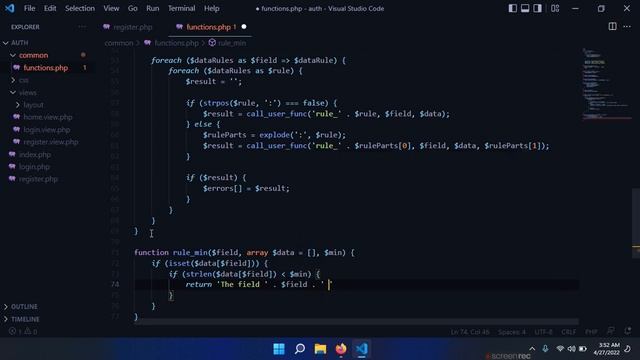The width and height of the screenshot is (640, 360).
Task: Expand the OUTLINE section
Action: pyautogui.click(x=24, y=307)
